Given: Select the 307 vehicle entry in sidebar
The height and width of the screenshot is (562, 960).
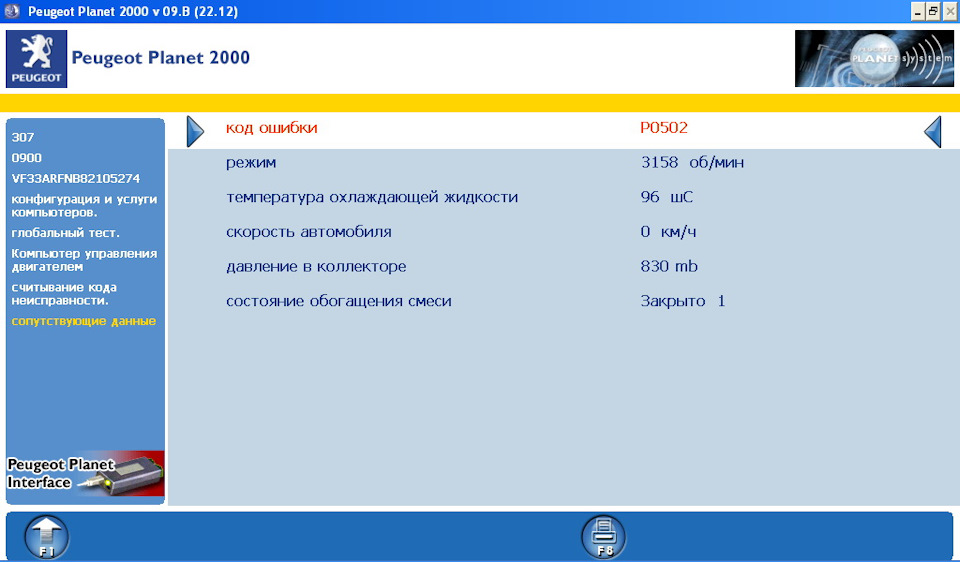Looking at the screenshot, I should (23, 137).
